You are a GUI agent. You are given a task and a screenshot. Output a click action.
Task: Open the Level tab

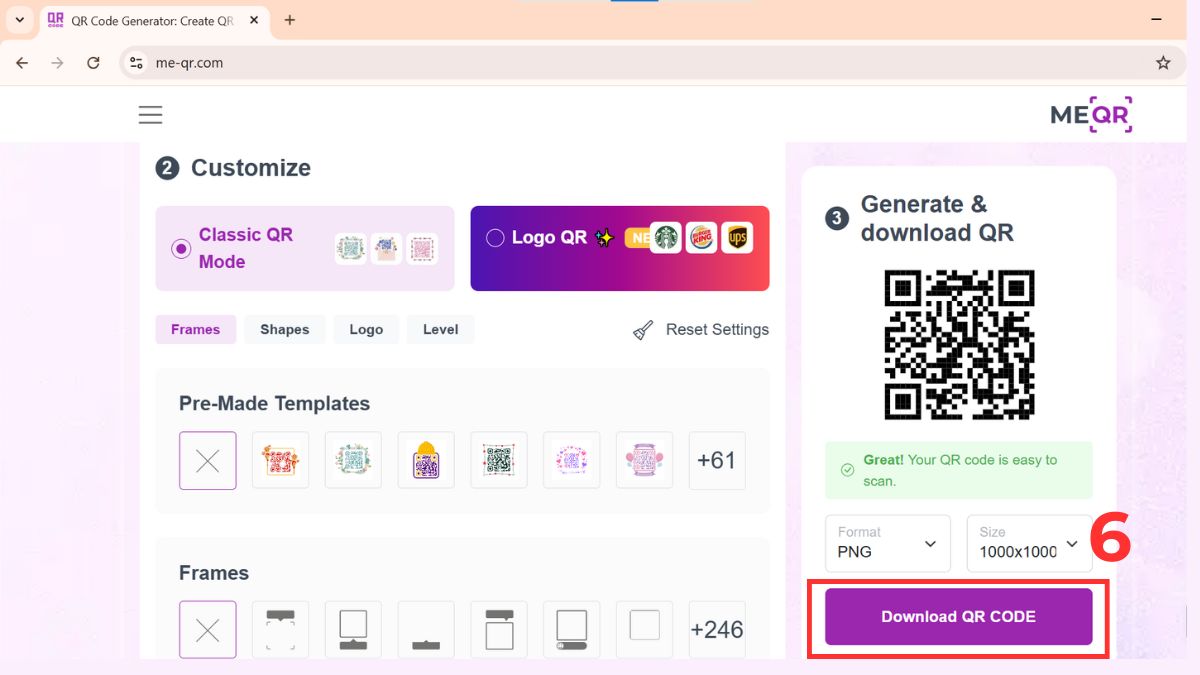coord(440,329)
